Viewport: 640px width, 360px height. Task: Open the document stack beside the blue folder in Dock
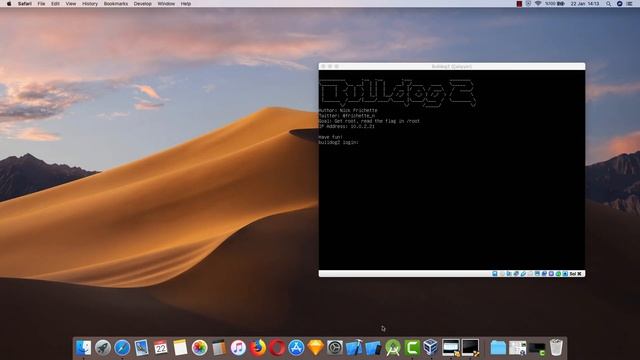coord(517,348)
